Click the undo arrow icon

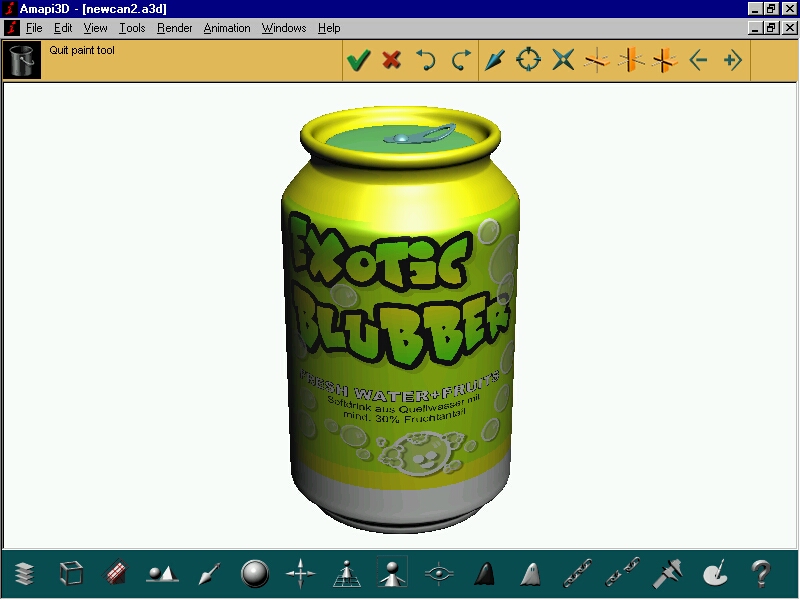[426, 61]
